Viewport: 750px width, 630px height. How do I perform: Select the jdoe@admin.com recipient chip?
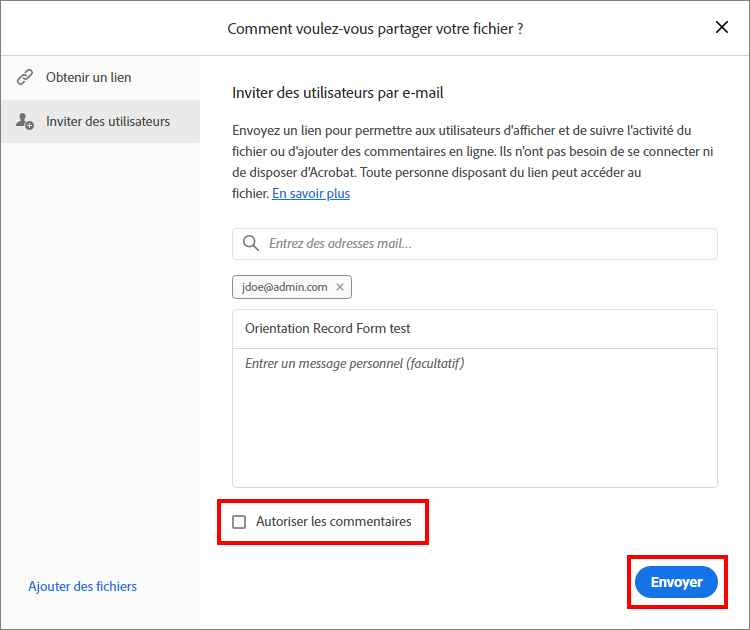[285, 287]
